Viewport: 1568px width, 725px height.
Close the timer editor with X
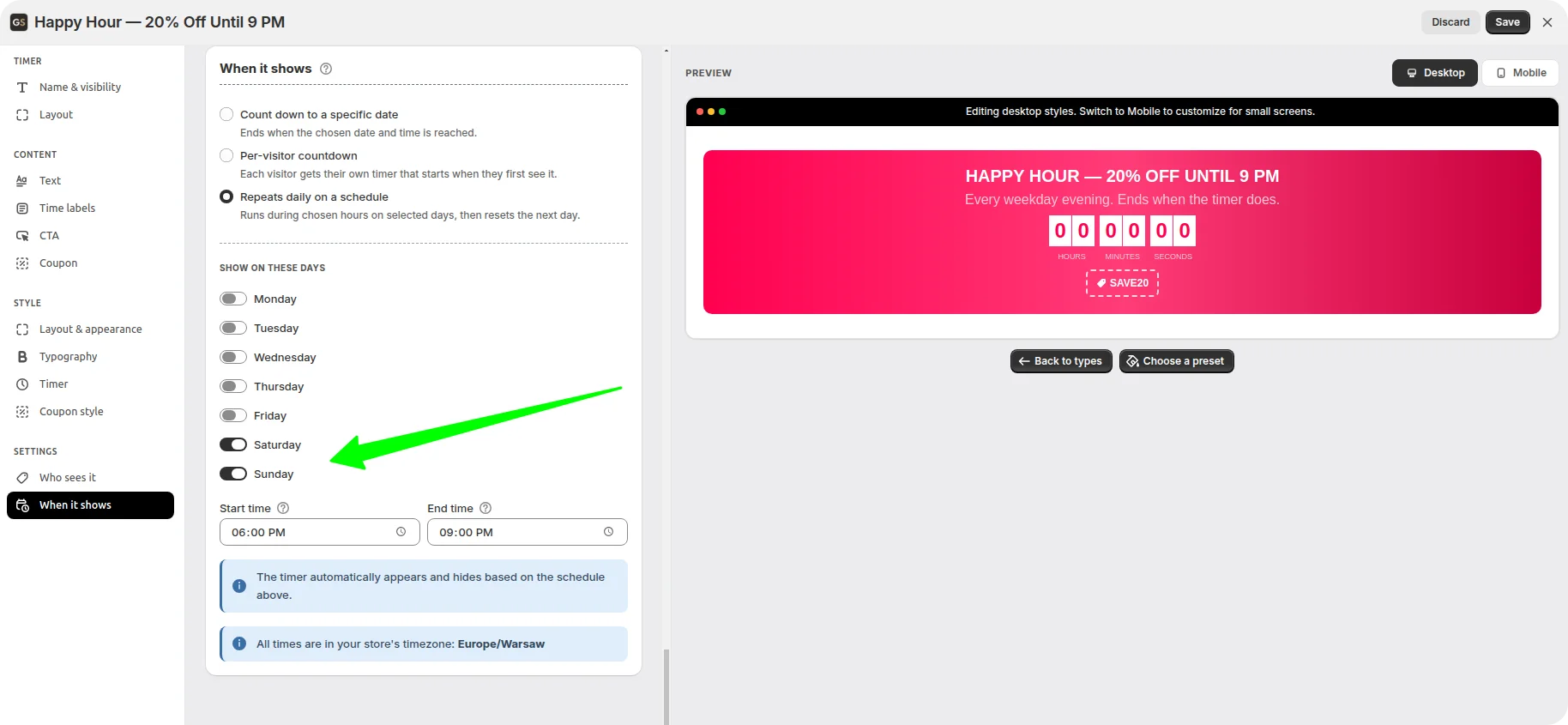1547,22
